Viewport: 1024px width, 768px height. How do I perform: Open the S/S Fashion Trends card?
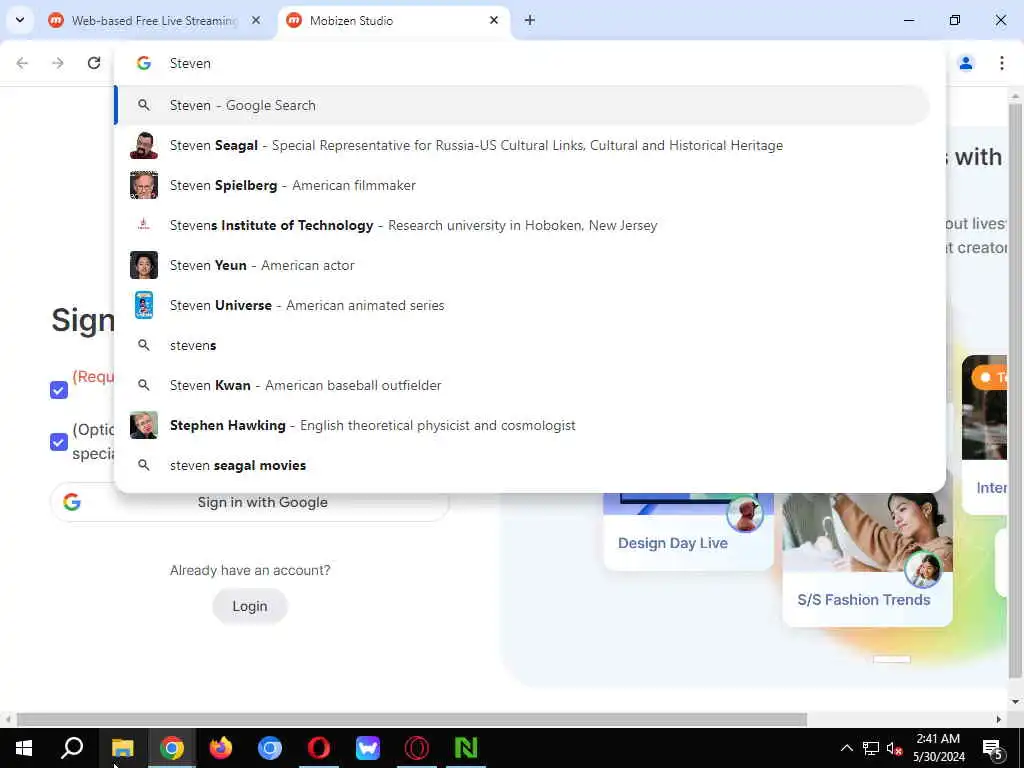click(x=867, y=560)
